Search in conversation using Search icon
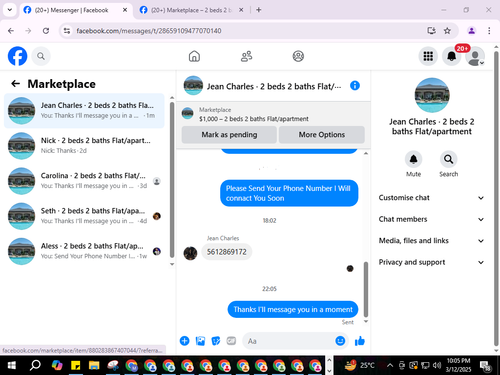The width and height of the screenshot is (500, 375). click(x=448, y=159)
